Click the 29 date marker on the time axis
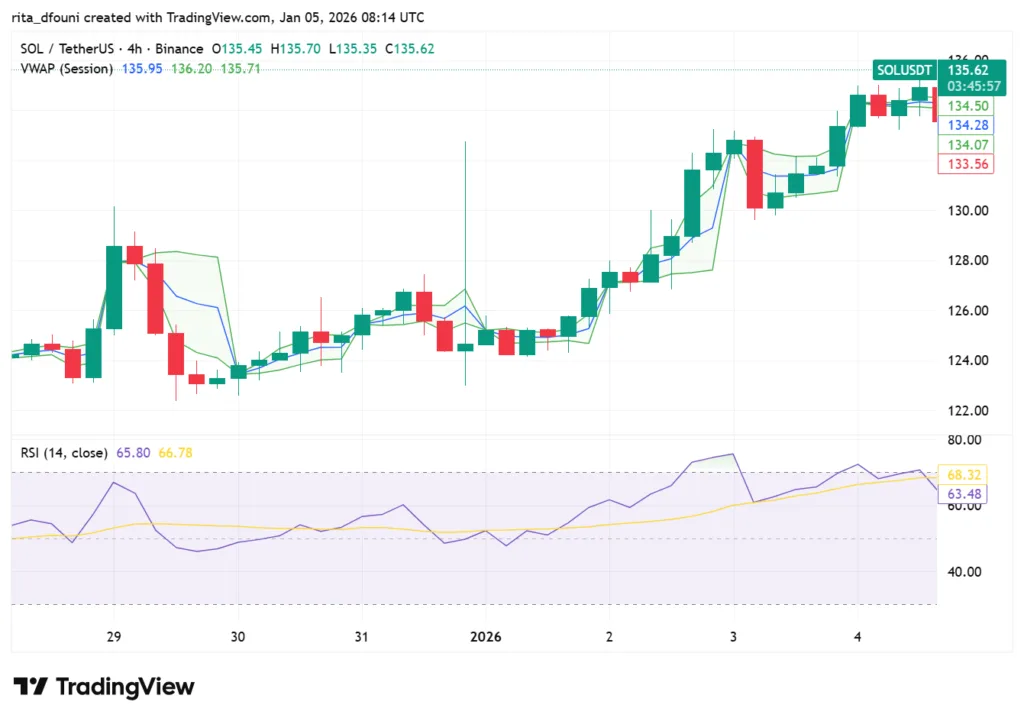 pos(113,637)
